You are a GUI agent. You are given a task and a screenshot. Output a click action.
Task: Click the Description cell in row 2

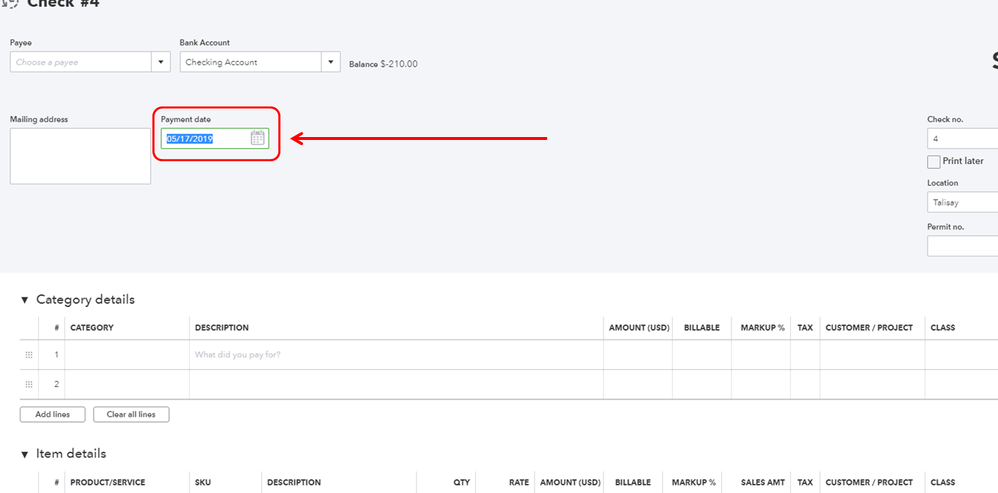pyautogui.click(x=397, y=384)
